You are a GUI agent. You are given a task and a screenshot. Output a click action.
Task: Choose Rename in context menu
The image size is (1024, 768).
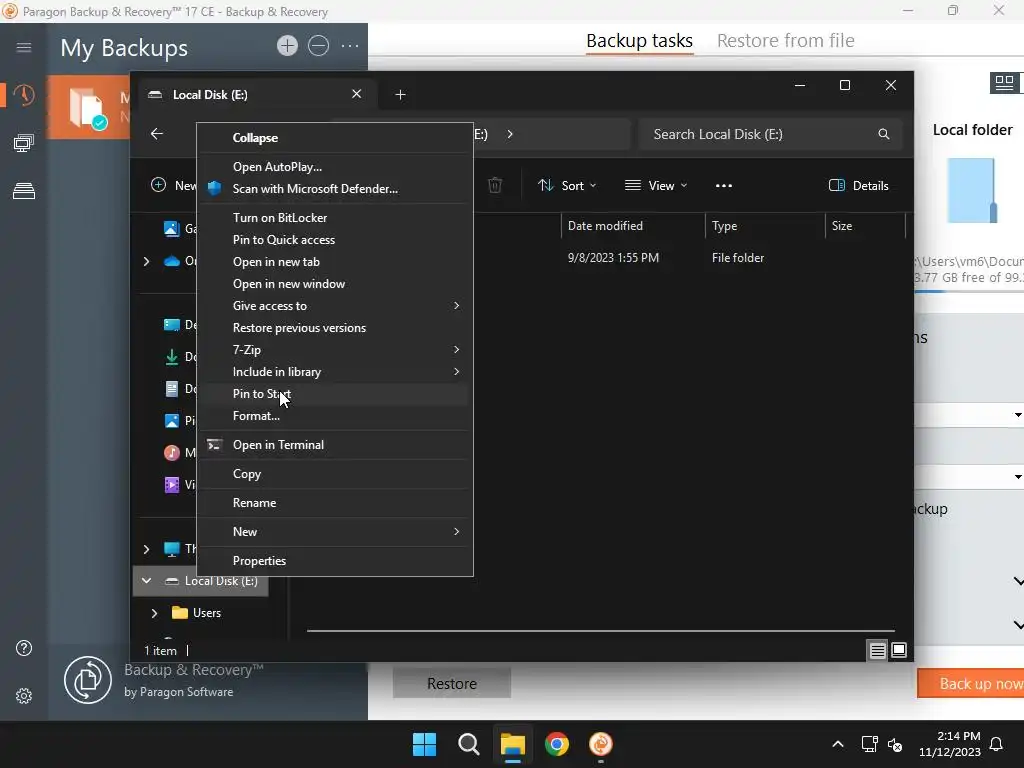pyautogui.click(x=335, y=503)
